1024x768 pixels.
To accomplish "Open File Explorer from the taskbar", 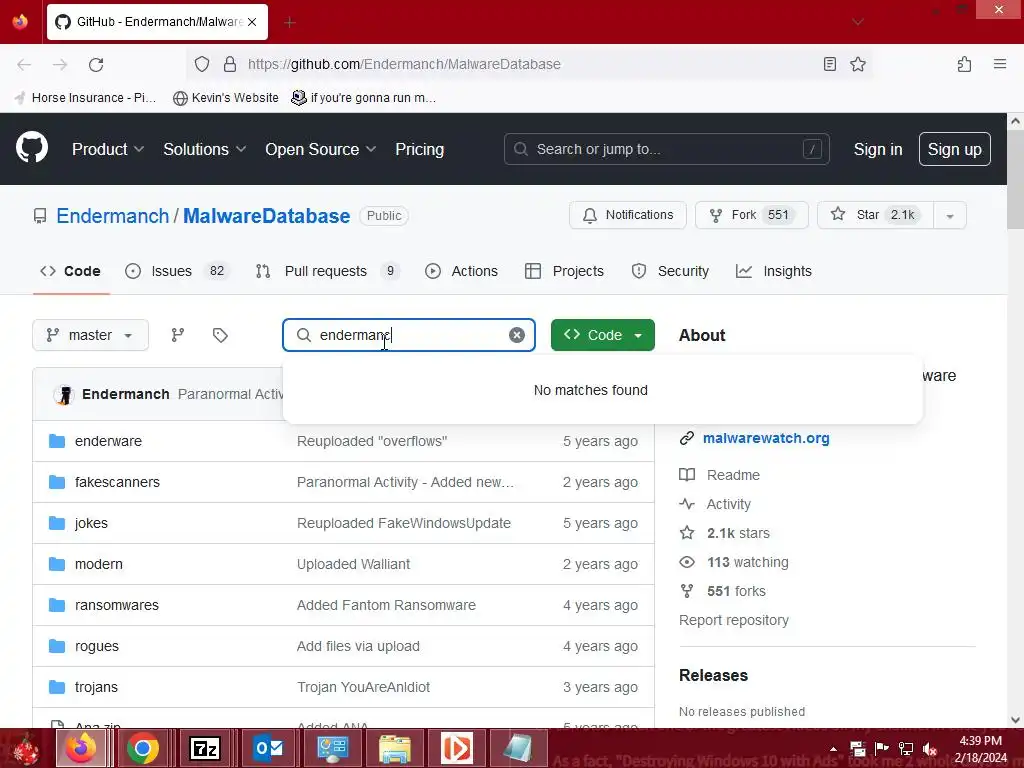I will click(x=394, y=748).
